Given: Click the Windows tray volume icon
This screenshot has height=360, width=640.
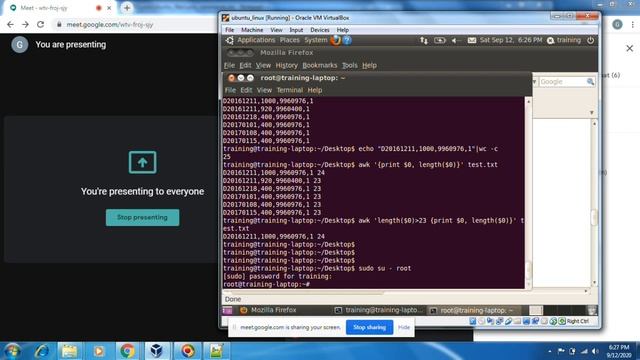Looking at the screenshot, I should tap(595, 351).
